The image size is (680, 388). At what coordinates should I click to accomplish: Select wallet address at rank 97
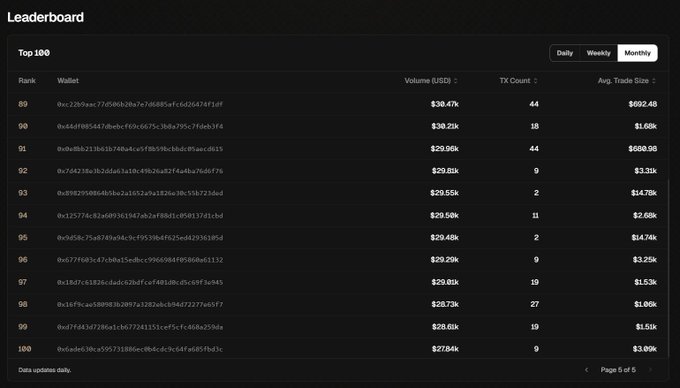tap(140, 282)
